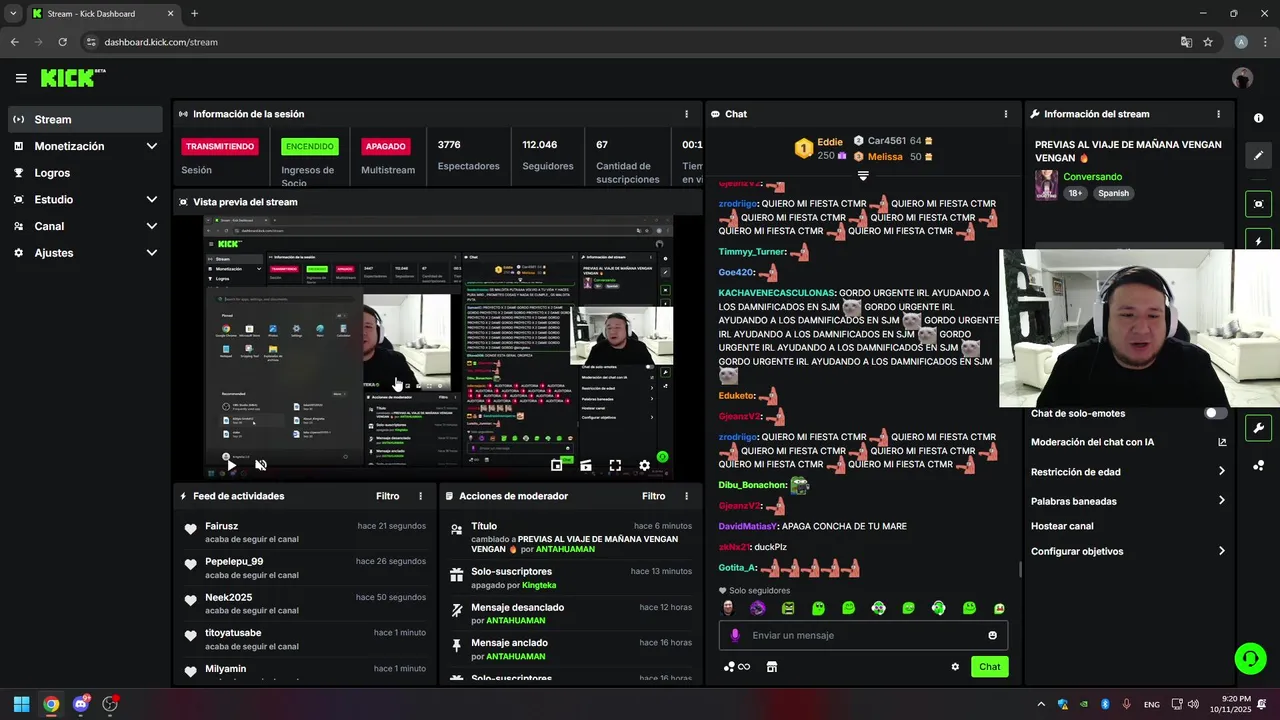This screenshot has height=720, width=1280.
Task: Open the hamburger menu beside the Kick logo
Action: [21, 78]
